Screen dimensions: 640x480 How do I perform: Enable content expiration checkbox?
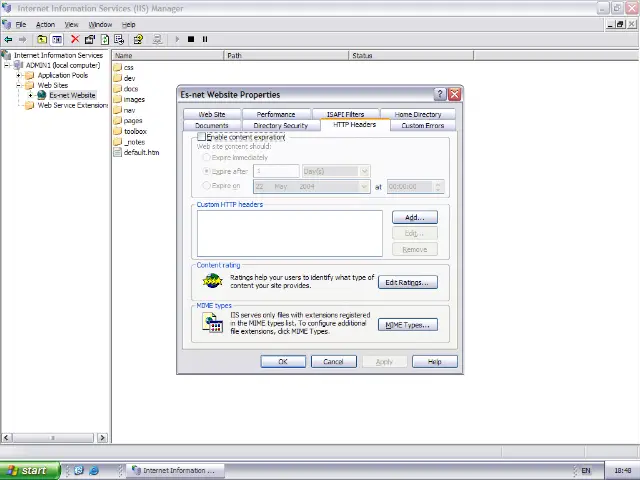202,136
